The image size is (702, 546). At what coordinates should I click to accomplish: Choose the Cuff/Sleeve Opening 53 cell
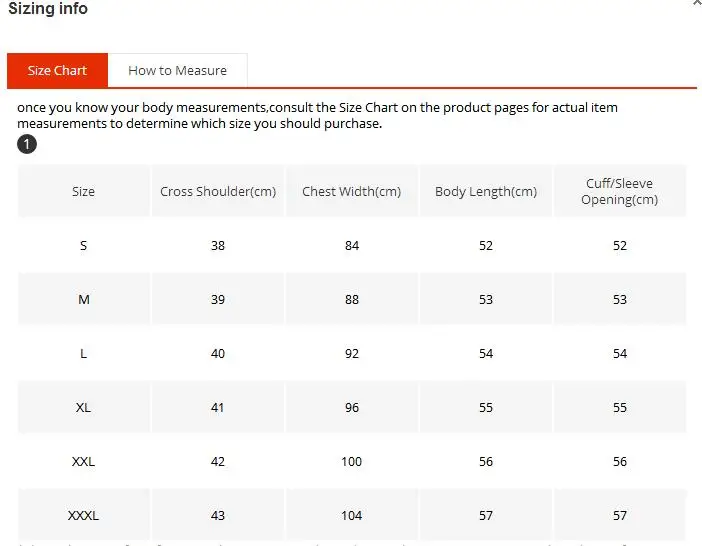(x=620, y=299)
